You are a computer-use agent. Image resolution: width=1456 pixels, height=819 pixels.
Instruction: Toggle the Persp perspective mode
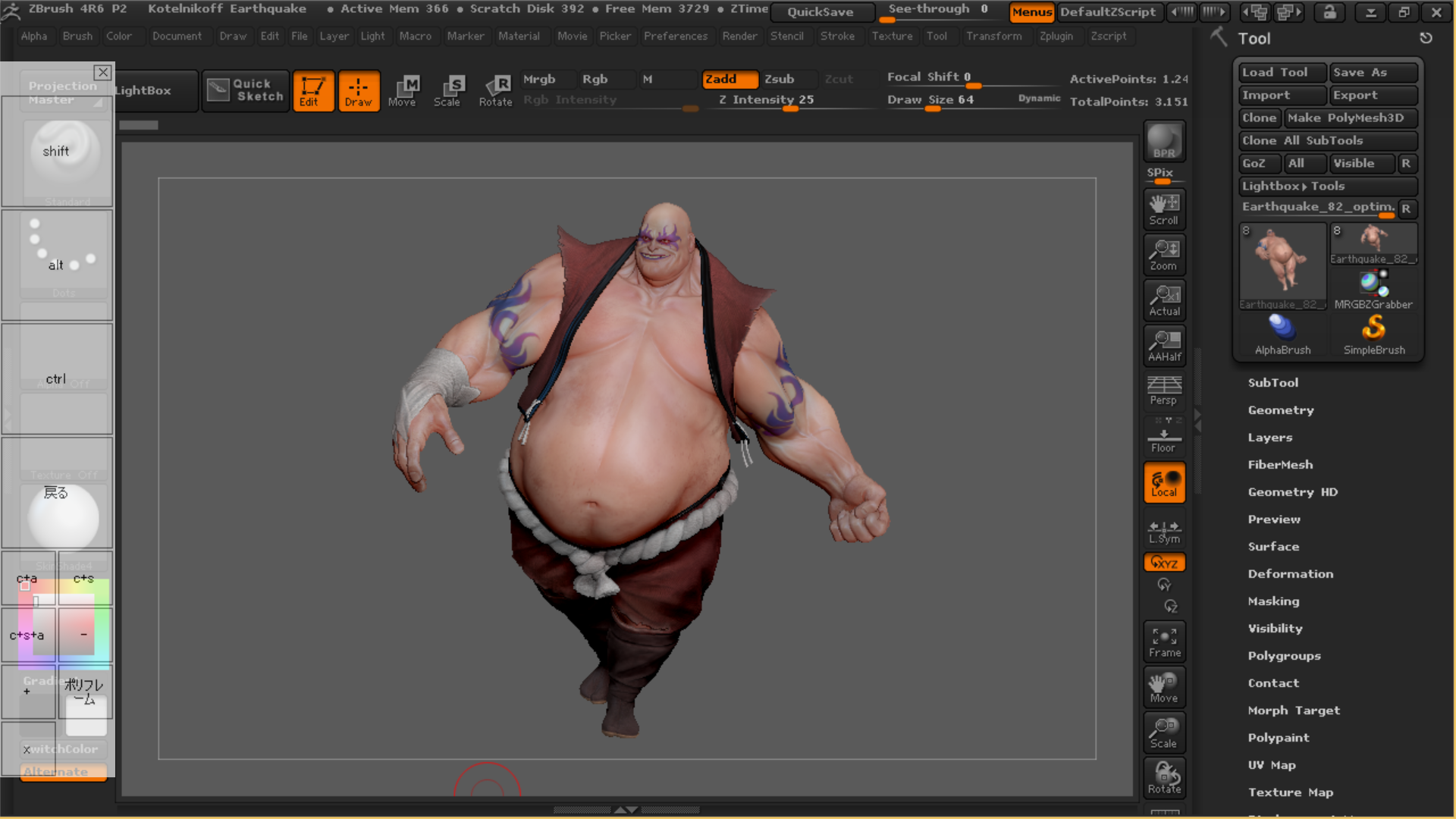[x=1164, y=391]
